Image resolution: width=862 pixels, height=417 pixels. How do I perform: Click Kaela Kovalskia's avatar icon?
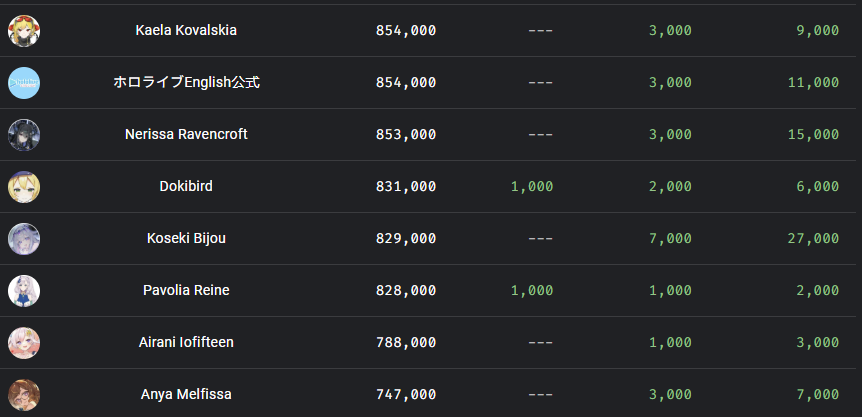point(24,31)
